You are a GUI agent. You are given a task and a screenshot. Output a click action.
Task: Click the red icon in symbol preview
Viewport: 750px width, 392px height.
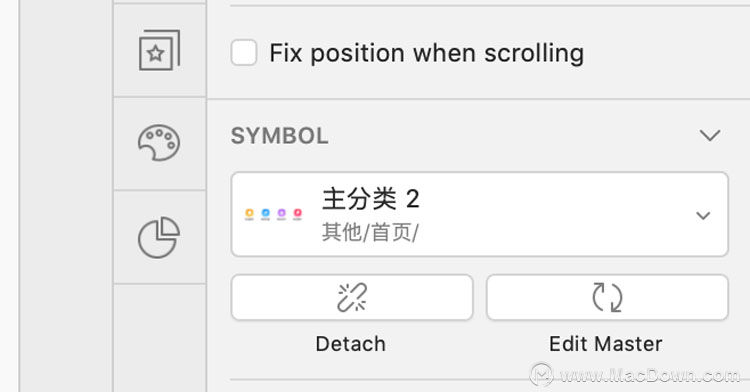[298, 214]
